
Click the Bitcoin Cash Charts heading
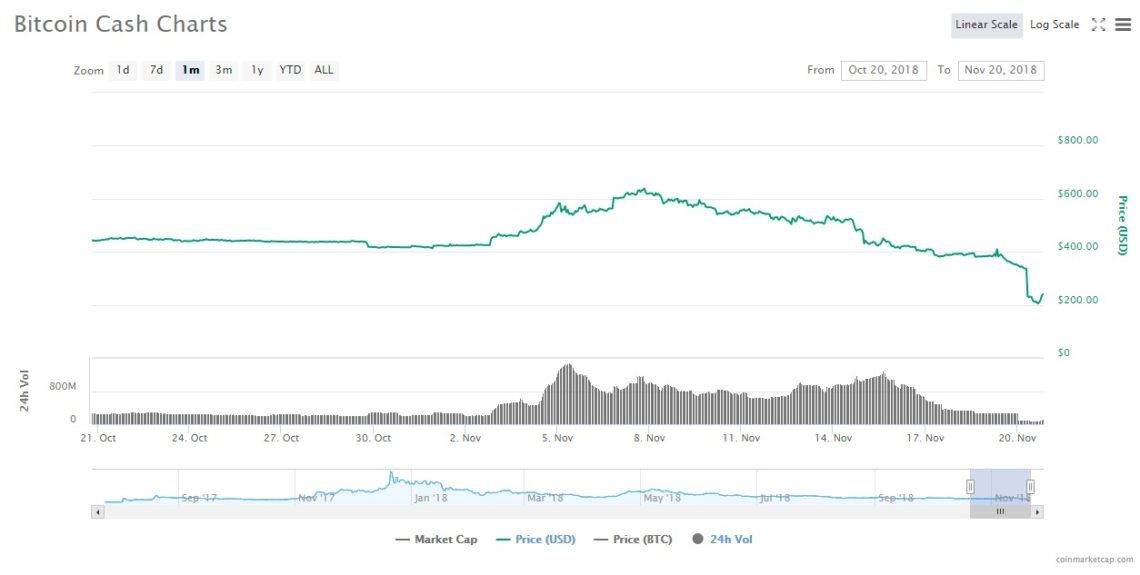[121, 24]
